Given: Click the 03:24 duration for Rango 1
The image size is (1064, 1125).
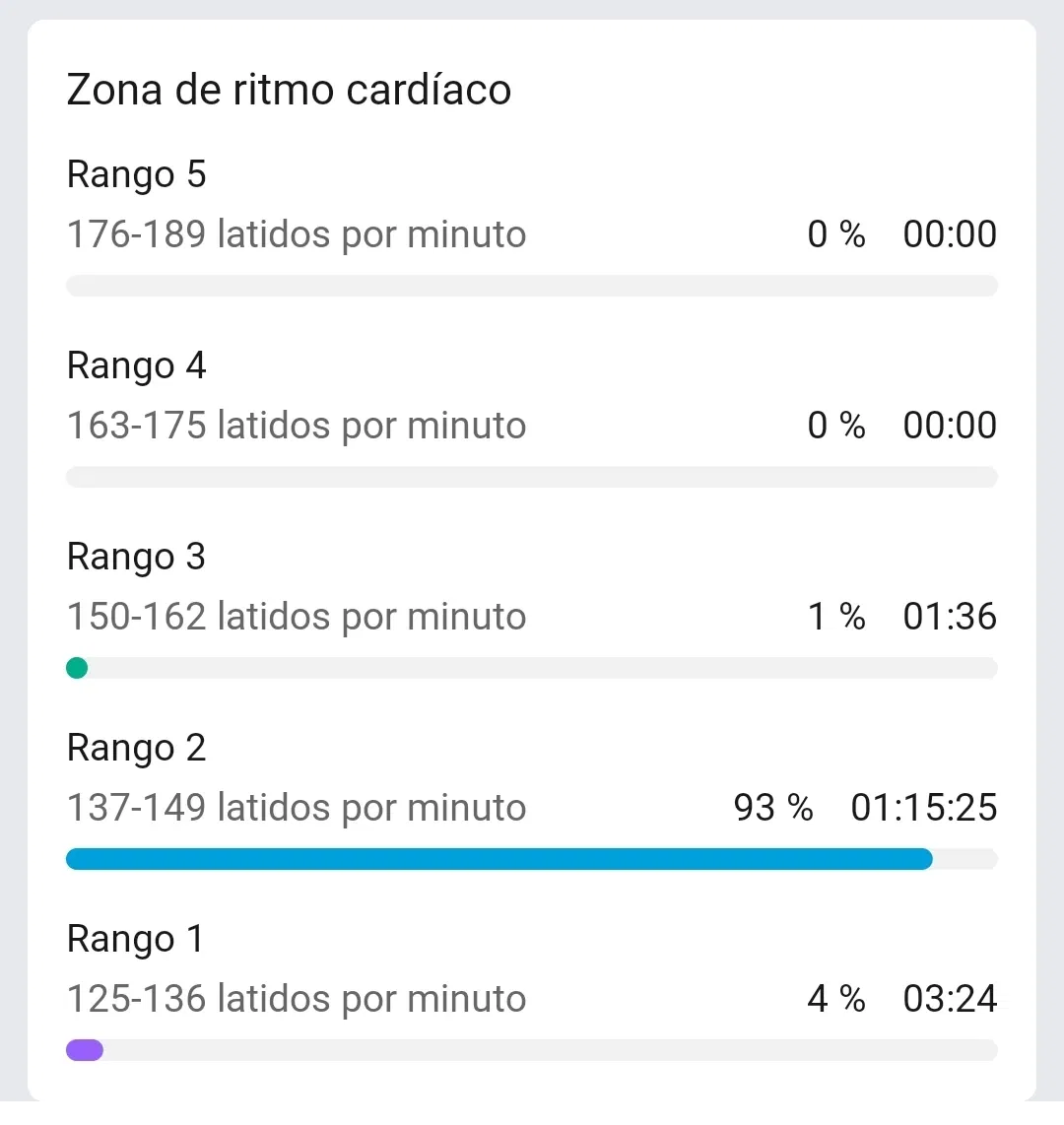Looking at the screenshot, I should pos(950,1000).
